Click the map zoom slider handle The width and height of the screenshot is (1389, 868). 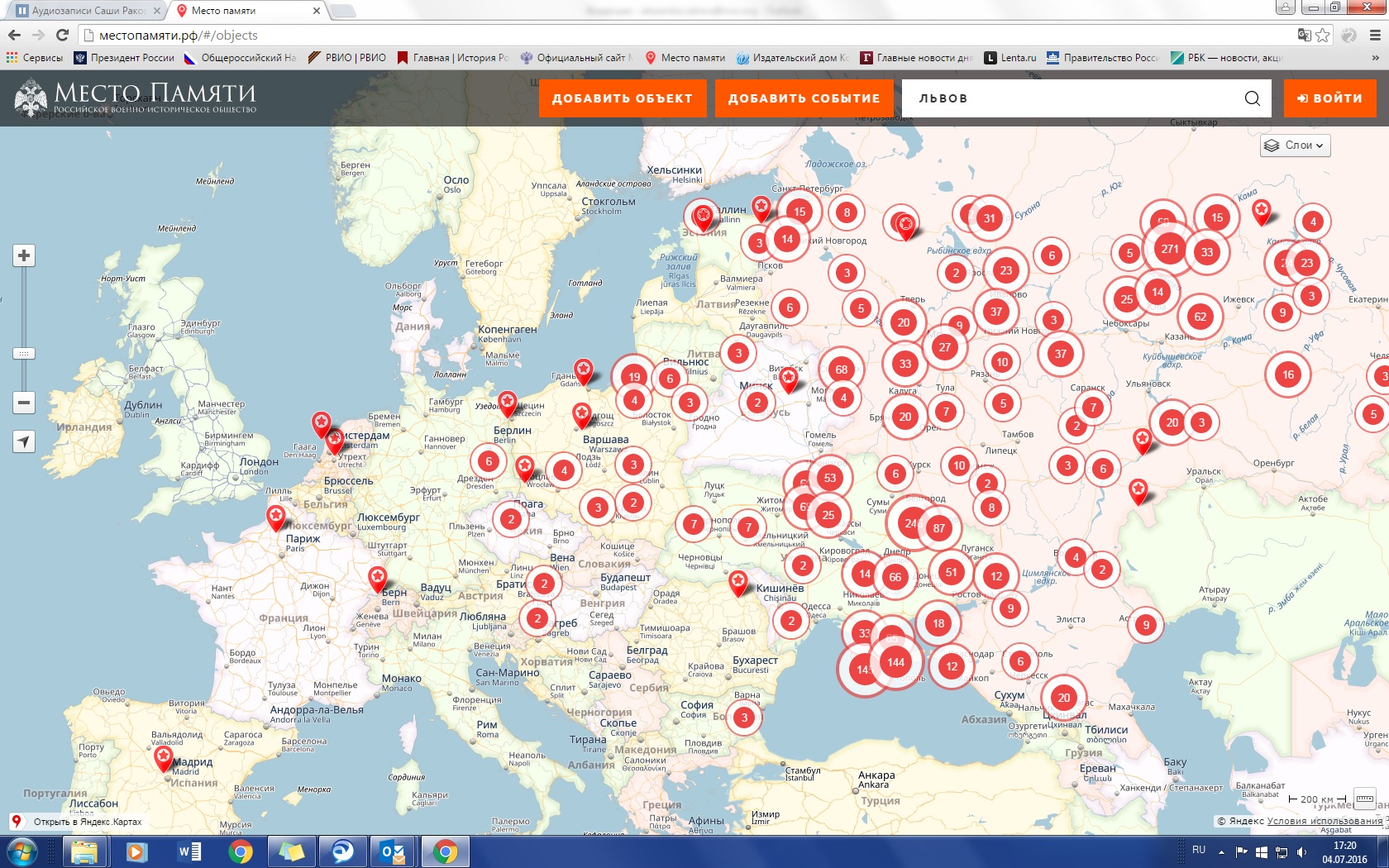pos(24,354)
